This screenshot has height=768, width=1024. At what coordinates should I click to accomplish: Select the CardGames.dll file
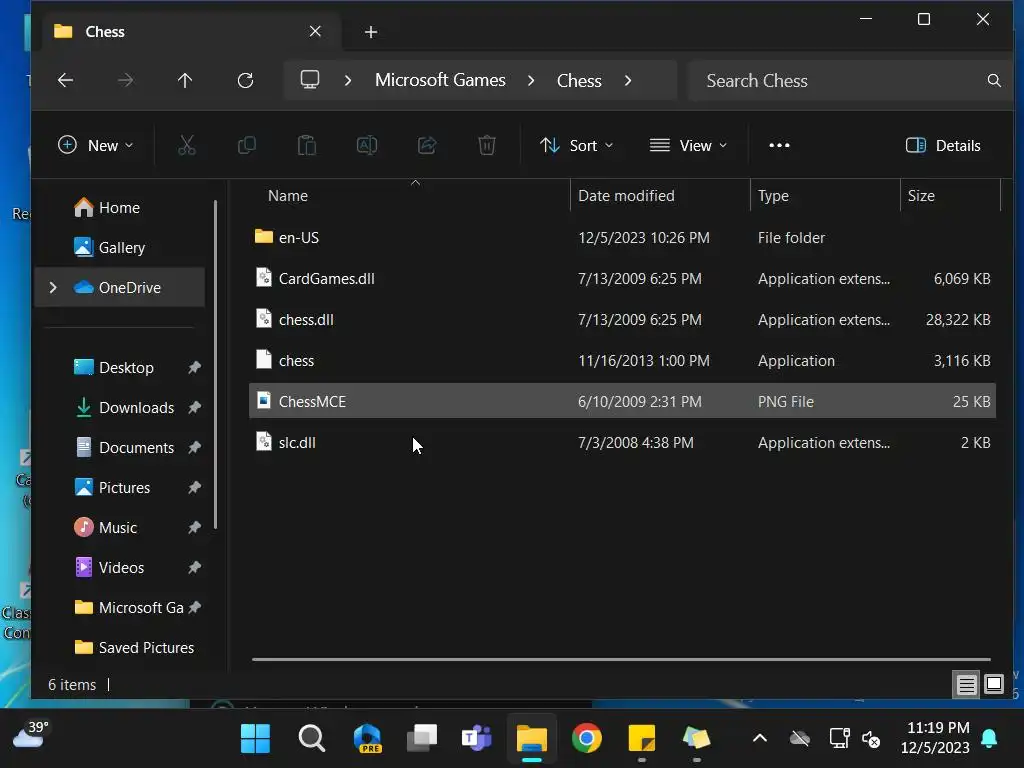[x=622, y=279]
